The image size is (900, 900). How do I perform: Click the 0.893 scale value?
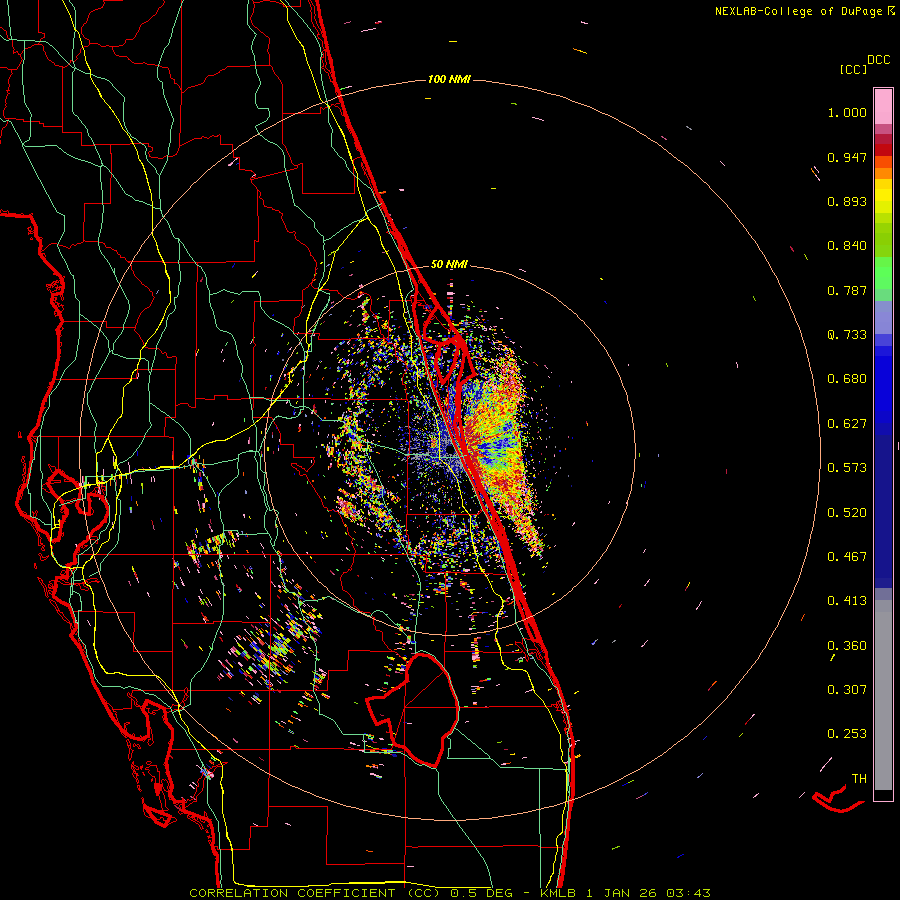coord(847,201)
